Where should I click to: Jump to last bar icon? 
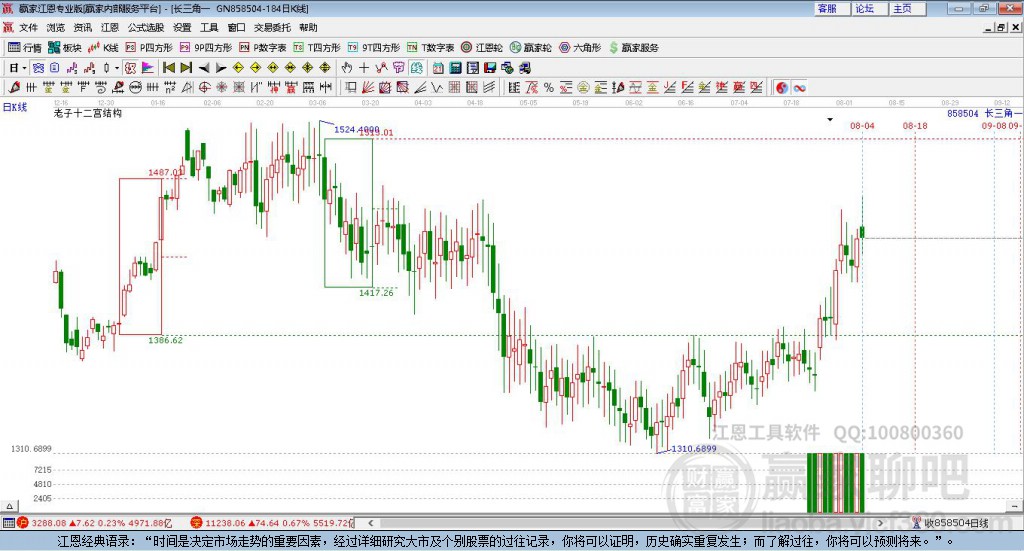186,68
